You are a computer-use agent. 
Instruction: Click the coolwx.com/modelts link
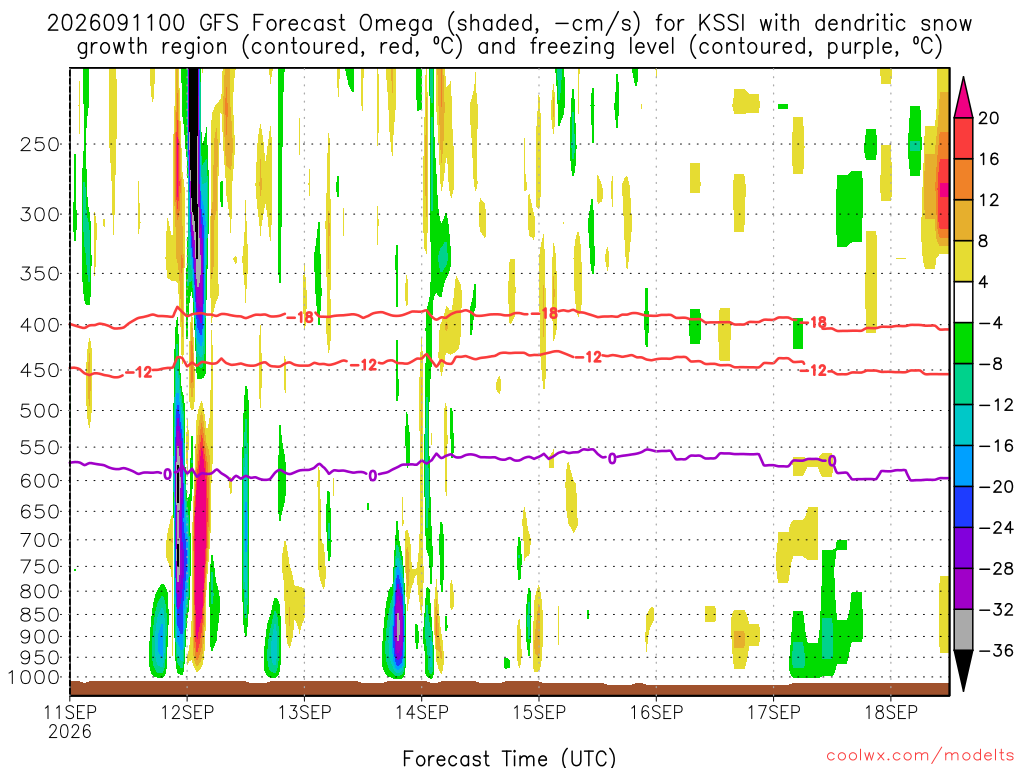click(920, 756)
